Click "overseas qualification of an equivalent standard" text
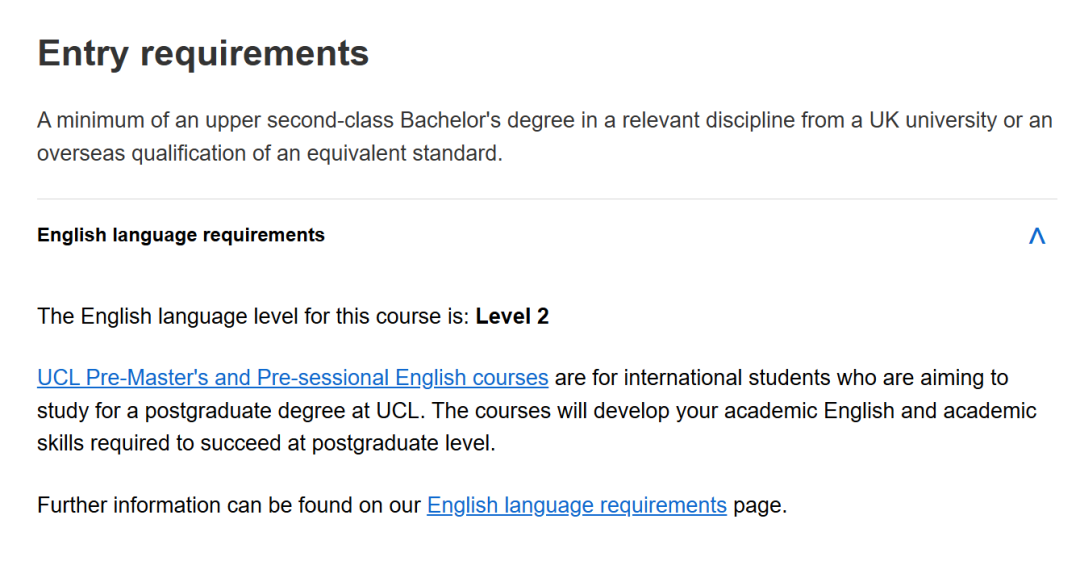Viewport: 1080px width, 578px height. coord(269,155)
